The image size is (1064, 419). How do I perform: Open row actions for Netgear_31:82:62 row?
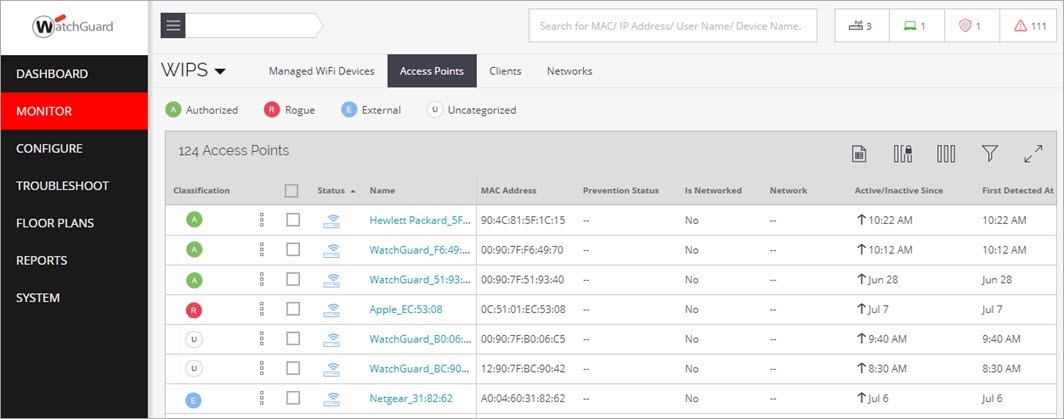coord(261,398)
